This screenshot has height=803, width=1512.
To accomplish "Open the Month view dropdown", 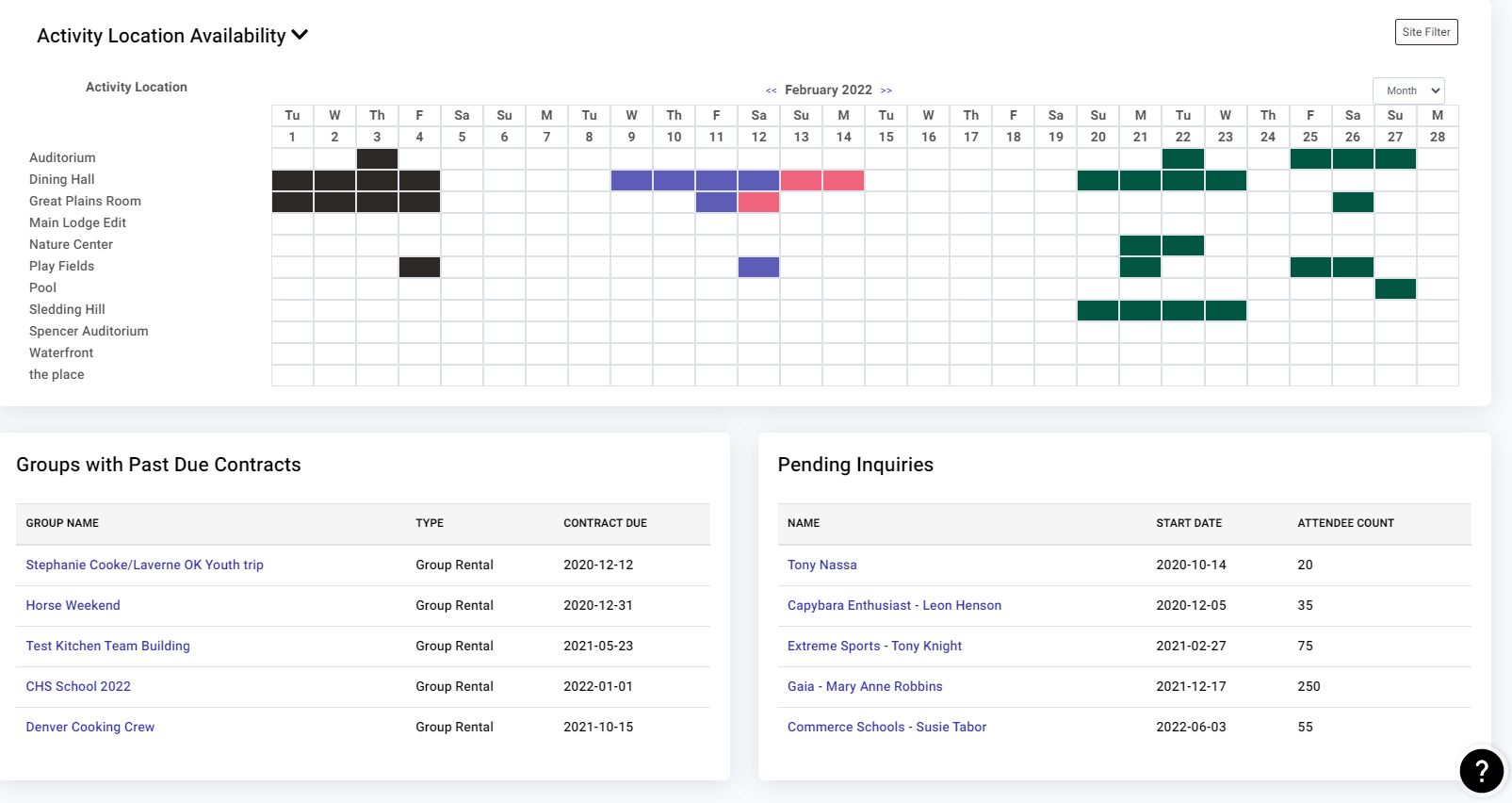I will [x=1408, y=90].
